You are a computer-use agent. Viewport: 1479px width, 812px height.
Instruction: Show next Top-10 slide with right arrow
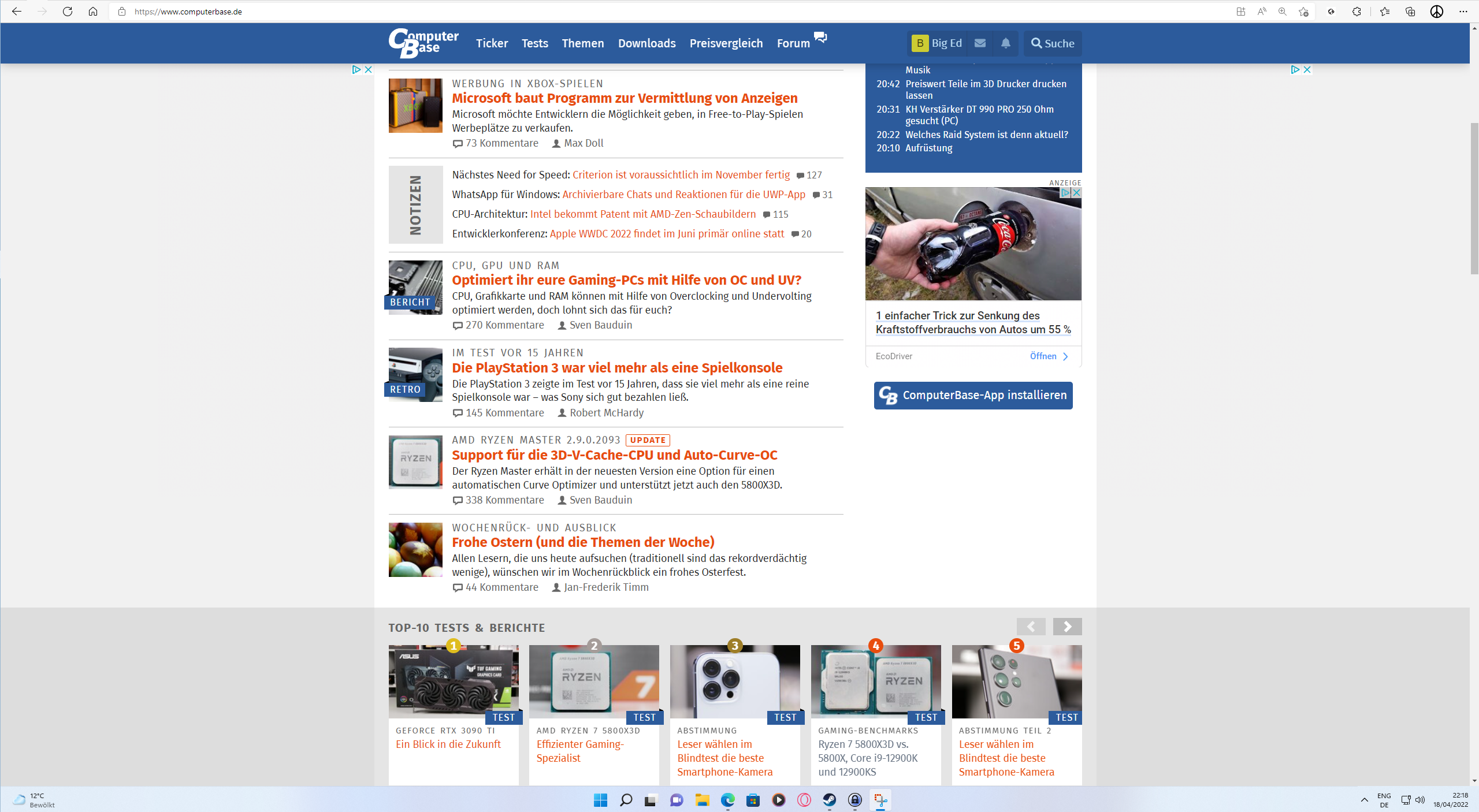pos(1067,626)
